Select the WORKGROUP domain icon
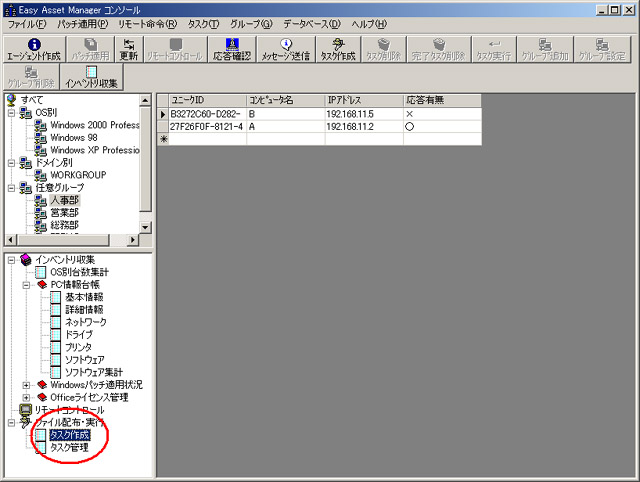Screen dimensions: 640x482 pos(40,175)
